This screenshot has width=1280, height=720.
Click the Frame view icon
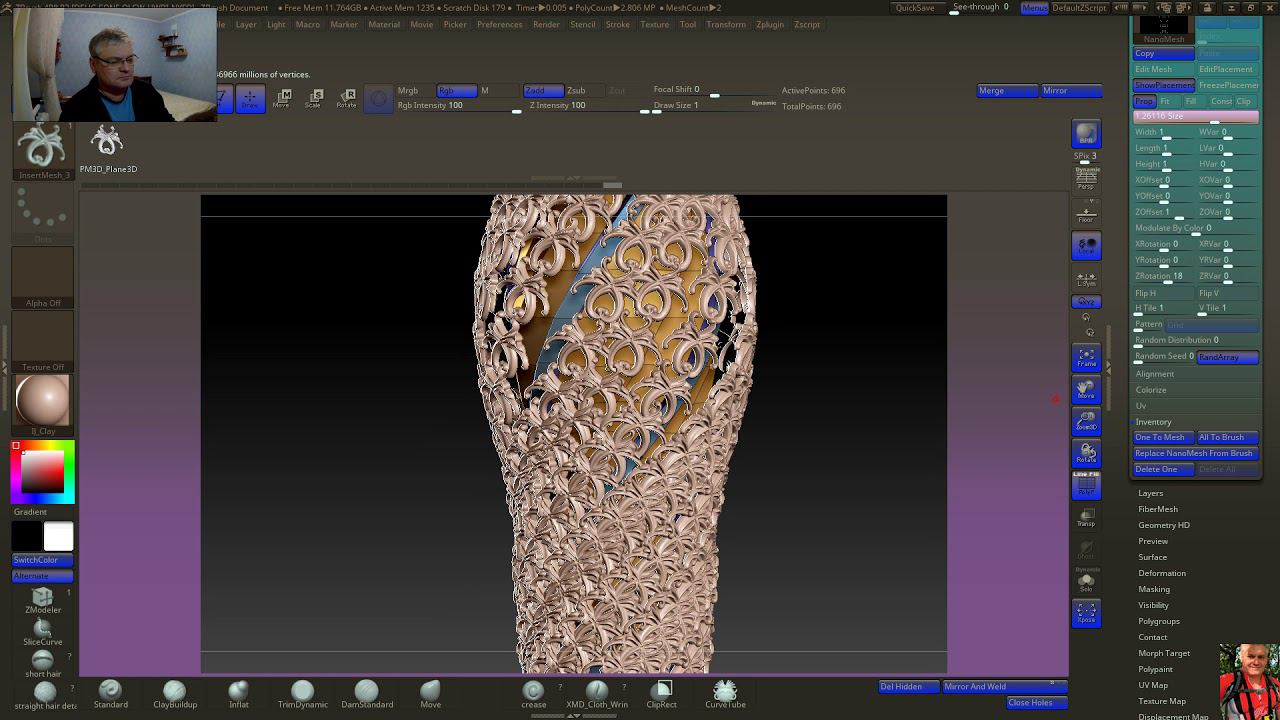point(1086,358)
